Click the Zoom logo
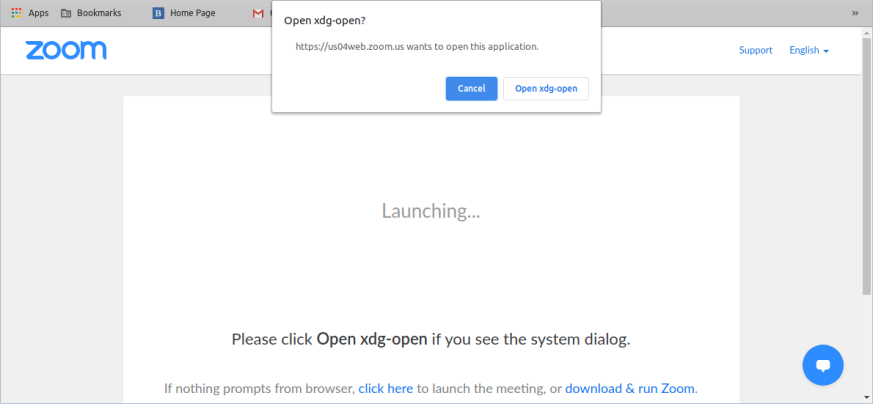The width and height of the screenshot is (873, 404). coord(66,50)
